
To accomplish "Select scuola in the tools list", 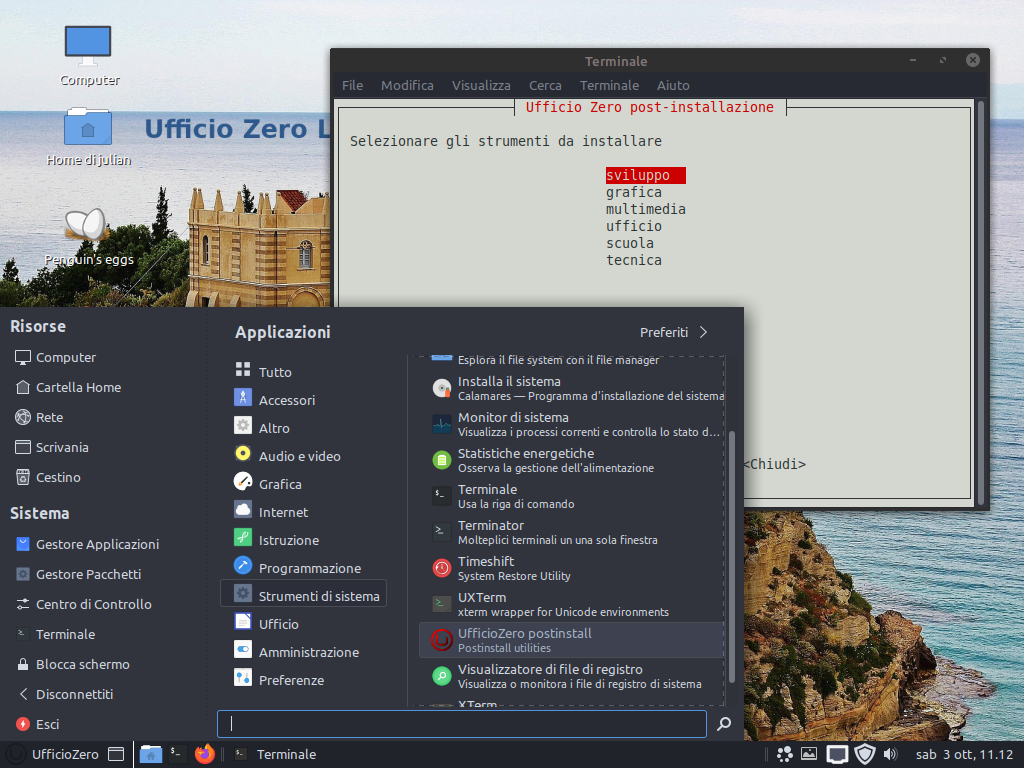I will point(630,243).
